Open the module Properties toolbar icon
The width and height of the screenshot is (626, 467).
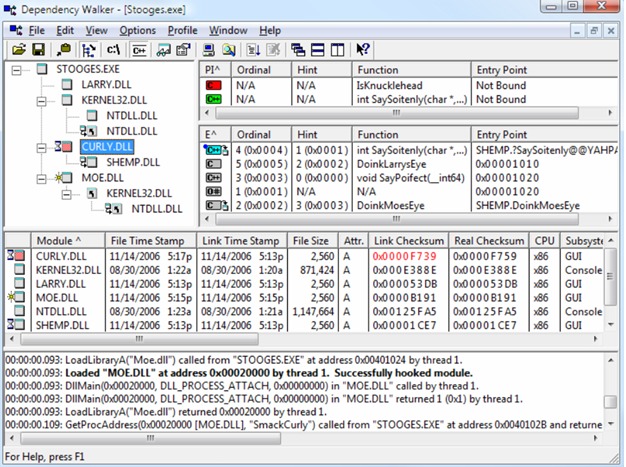coord(183,50)
